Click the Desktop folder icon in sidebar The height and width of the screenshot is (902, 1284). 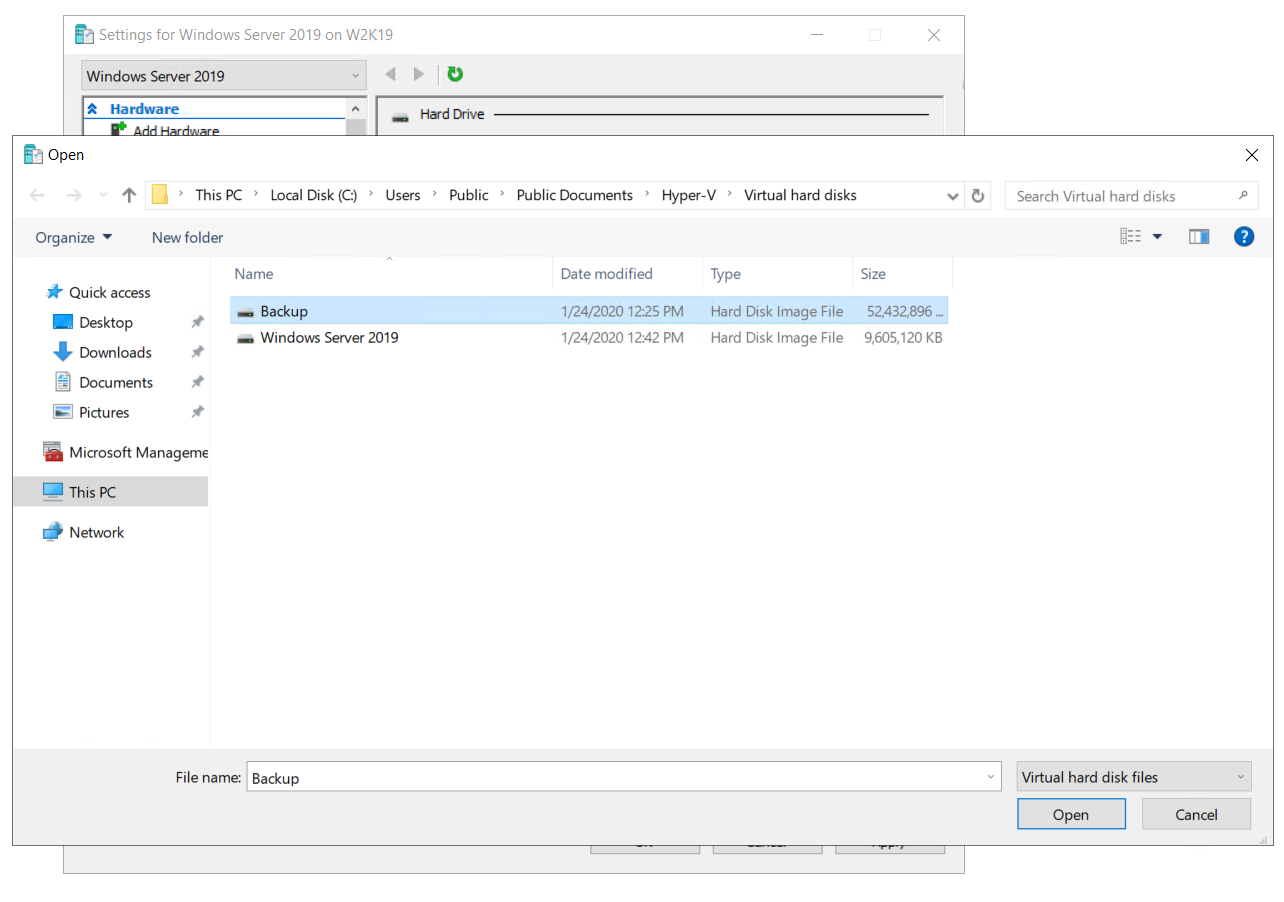[63, 322]
